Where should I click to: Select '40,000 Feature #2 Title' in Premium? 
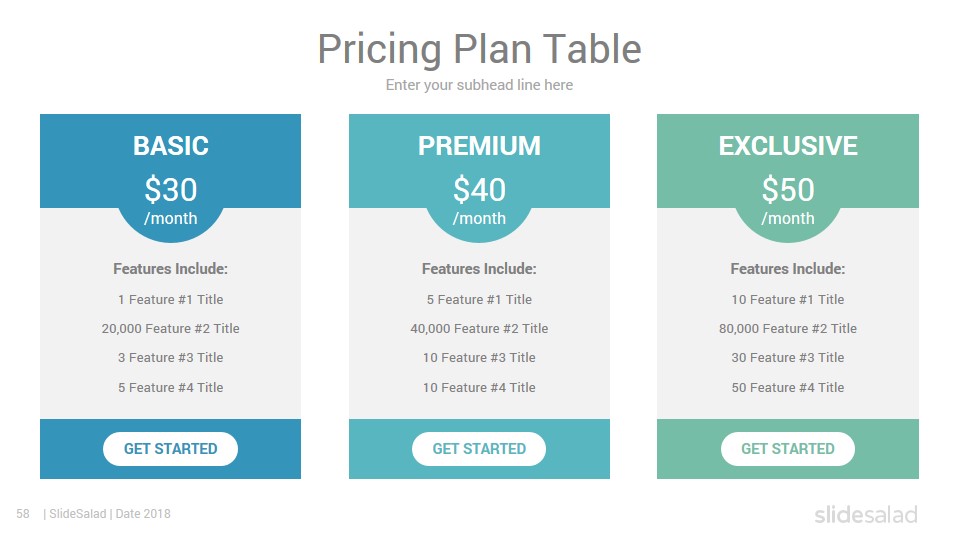(479, 328)
